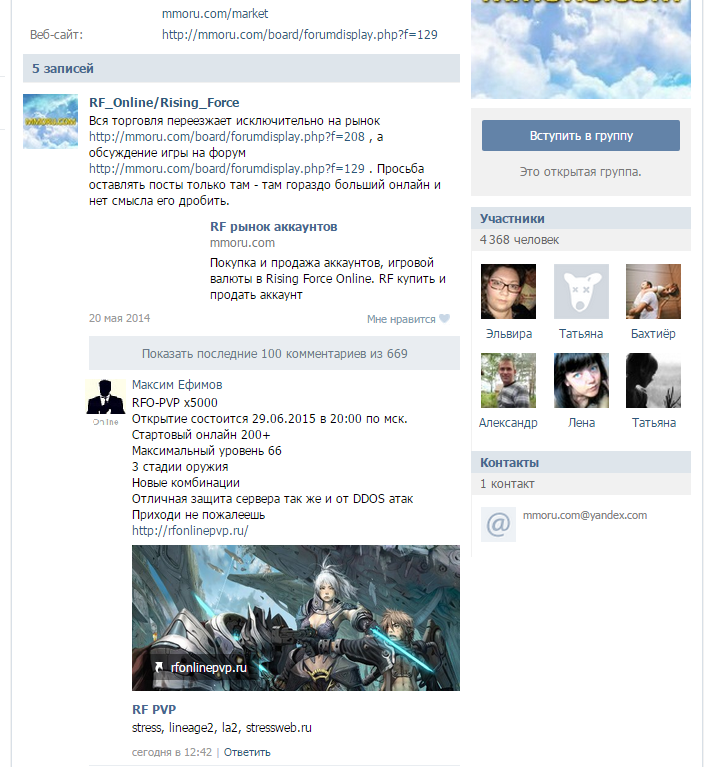Click Ответить to reply to the comment
Viewport: 713px width, 767px height.
(246, 752)
